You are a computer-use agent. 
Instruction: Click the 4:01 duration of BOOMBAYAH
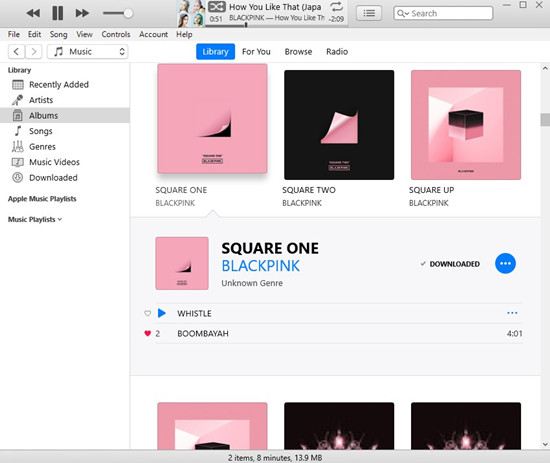click(514, 334)
